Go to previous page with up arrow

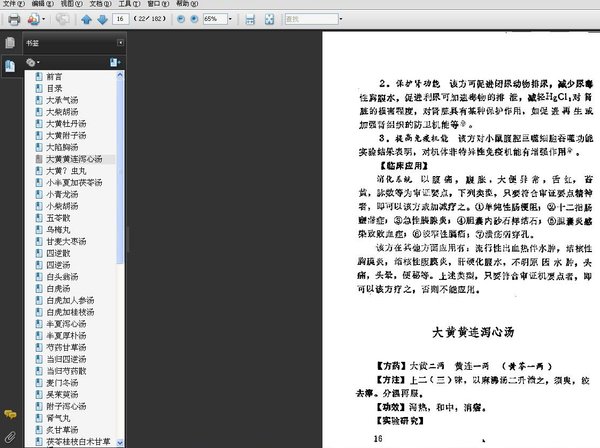(86, 19)
